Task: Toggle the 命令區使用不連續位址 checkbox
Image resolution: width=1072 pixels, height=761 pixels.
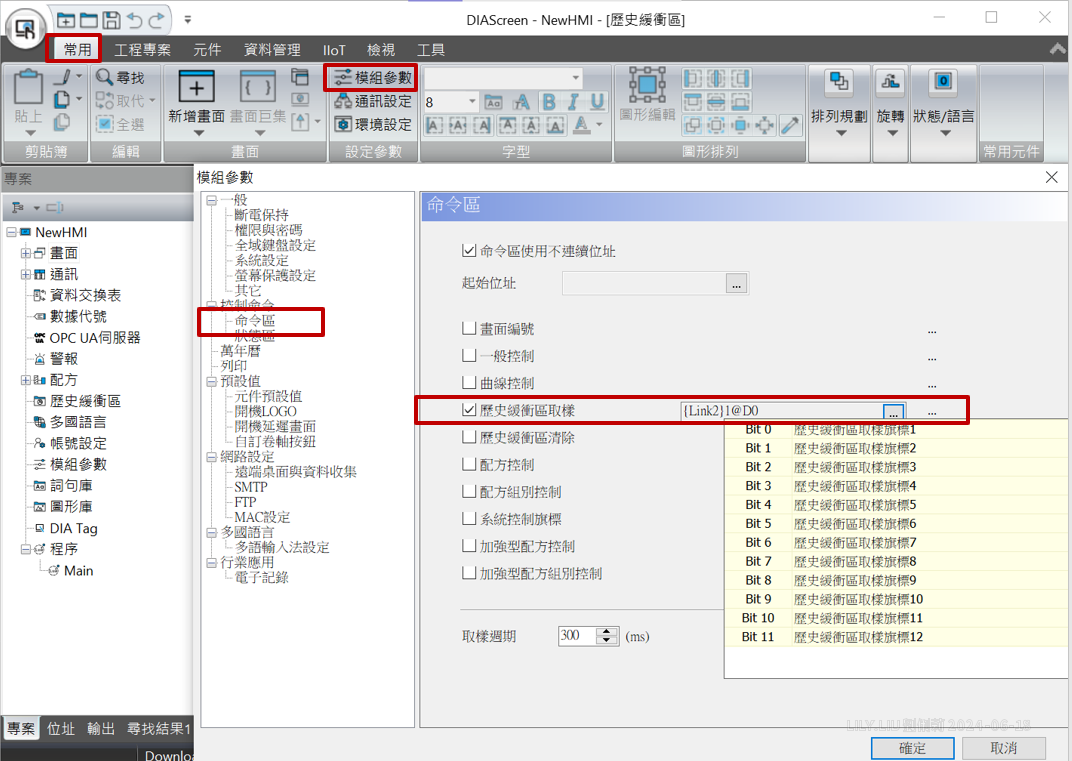Action: [469, 251]
